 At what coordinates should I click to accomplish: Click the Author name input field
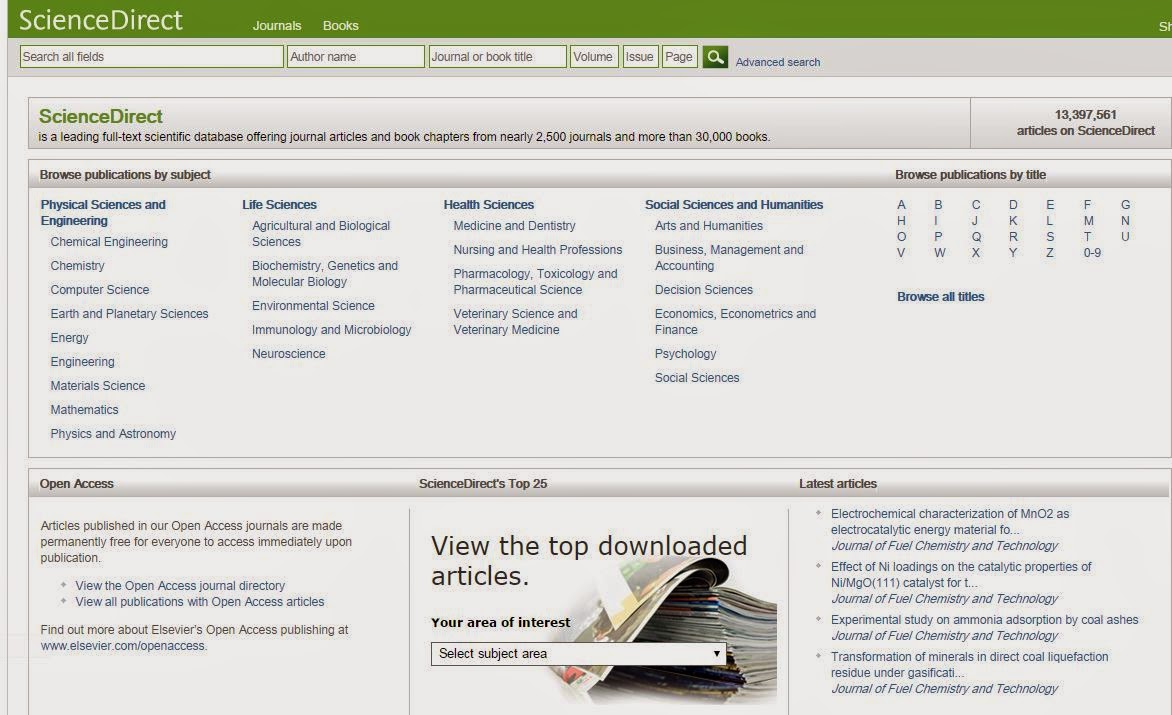pos(355,57)
